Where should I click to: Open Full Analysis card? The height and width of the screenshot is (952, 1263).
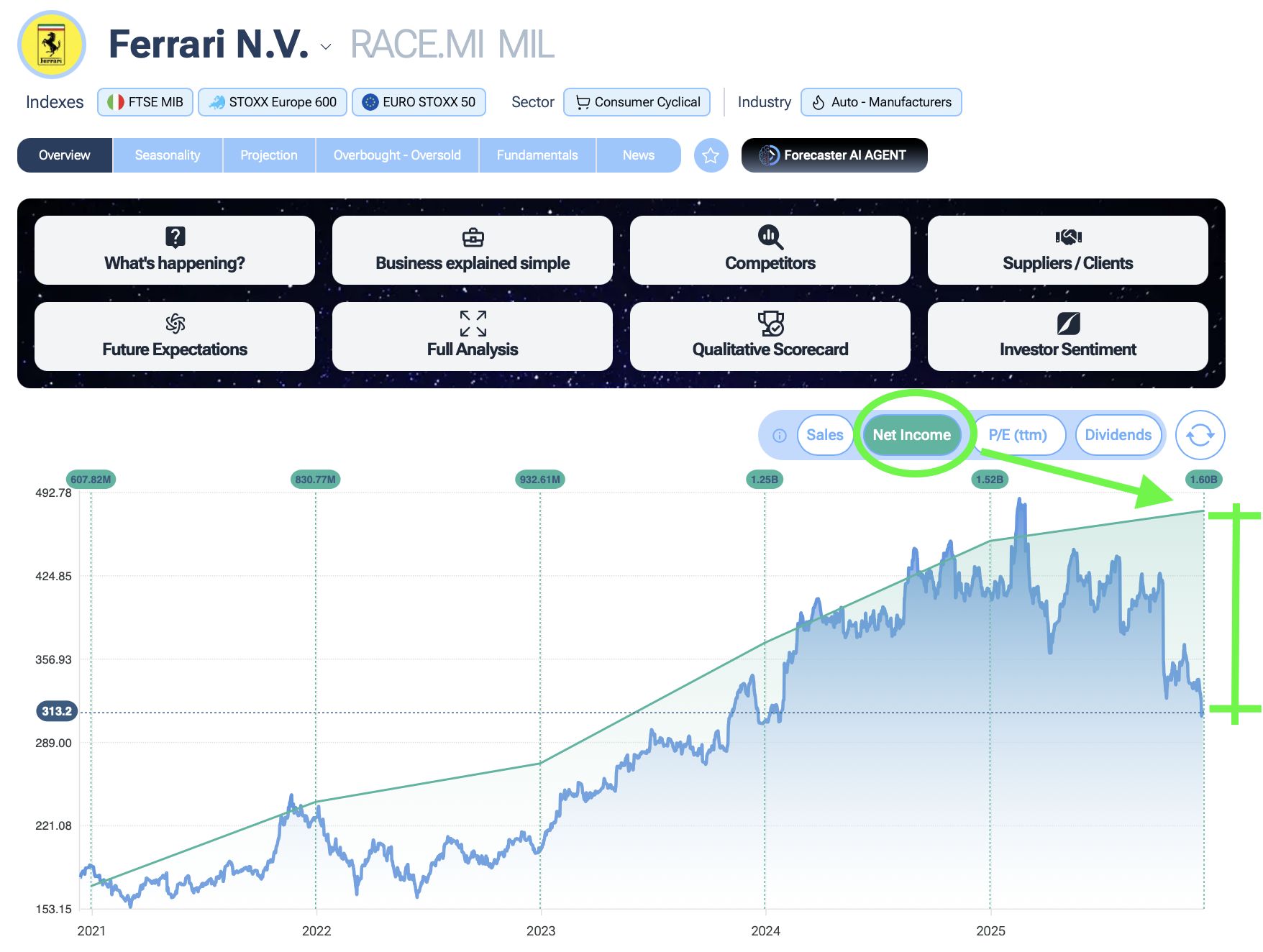[472, 337]
